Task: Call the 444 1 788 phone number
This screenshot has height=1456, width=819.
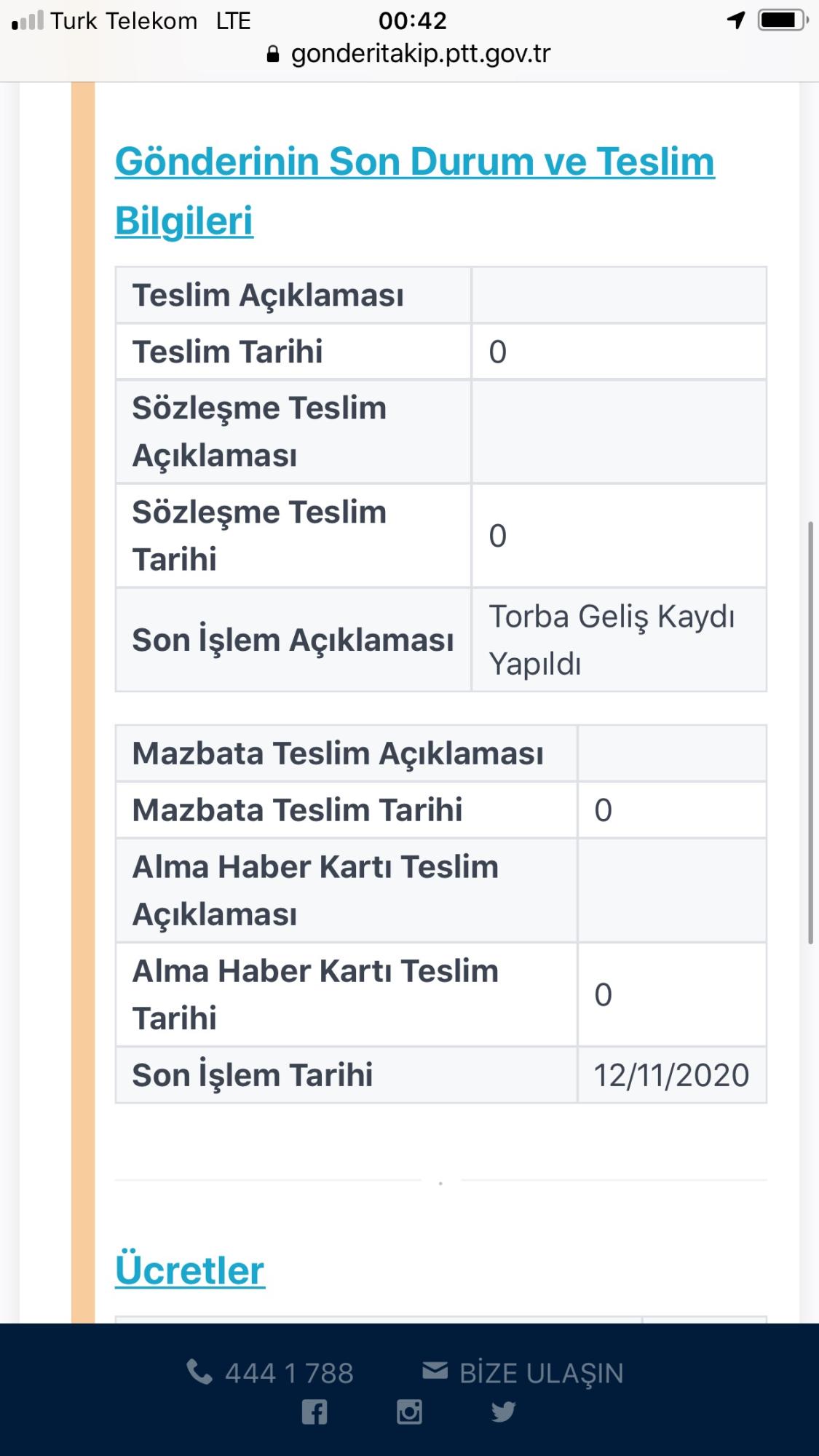Action: (289, 1373)
